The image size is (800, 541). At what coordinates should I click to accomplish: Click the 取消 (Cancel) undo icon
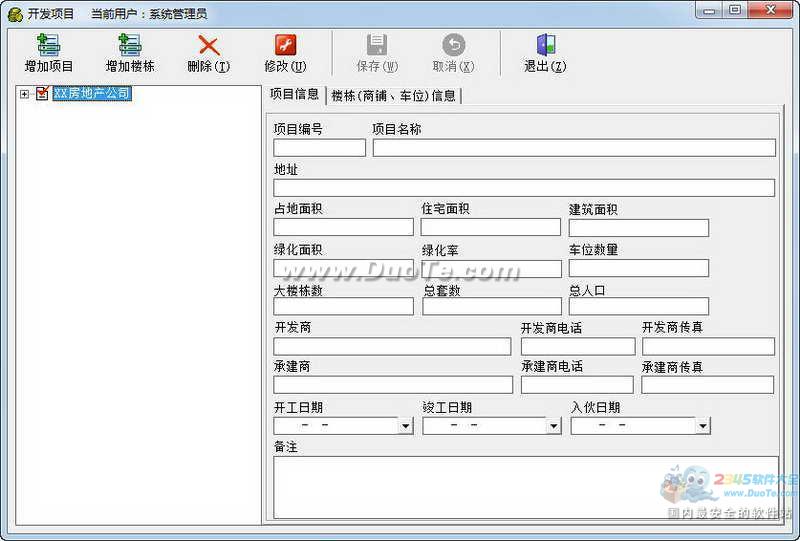(453, 46)
